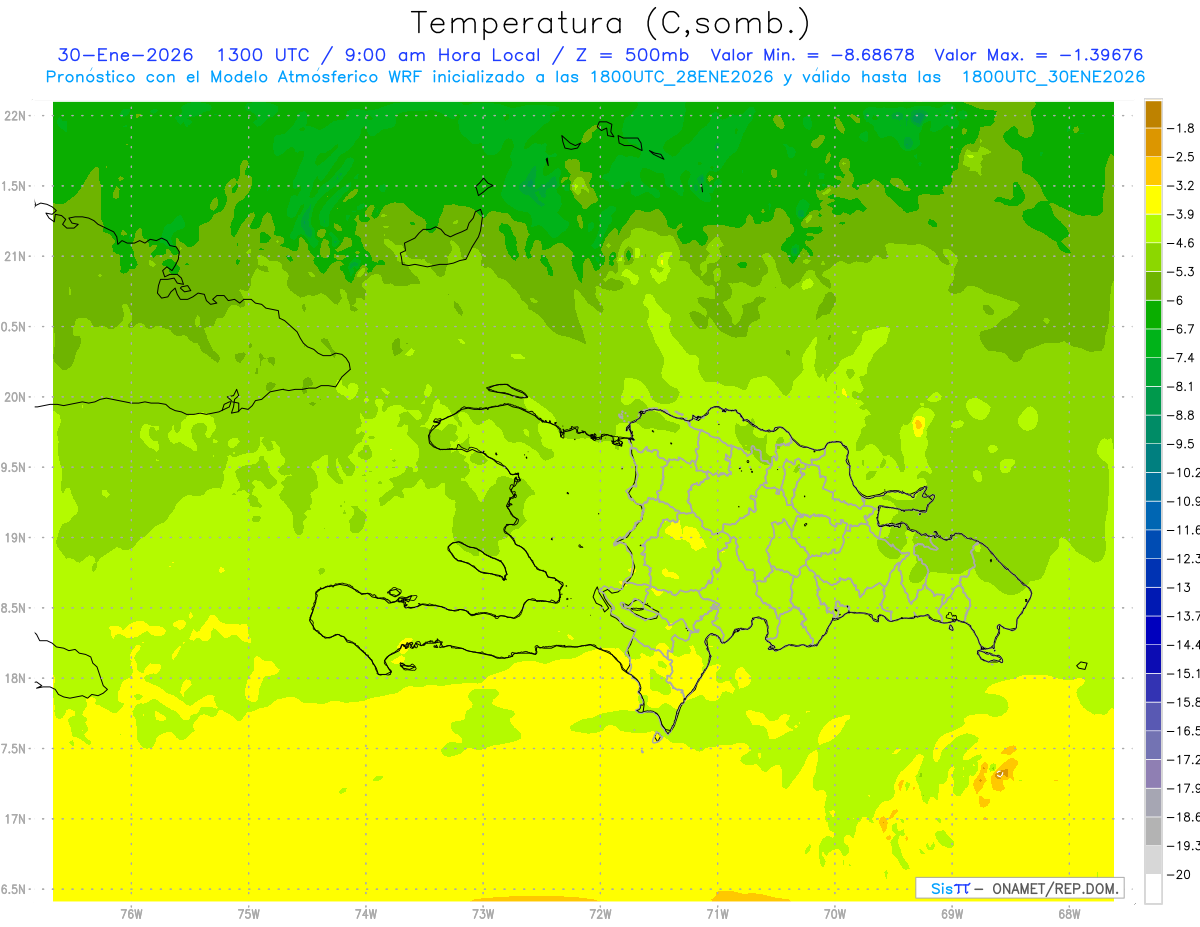Click the '75W' longitude axis label
The height and width of the screenshot is (927, 1200).
[x=249, y=914]
